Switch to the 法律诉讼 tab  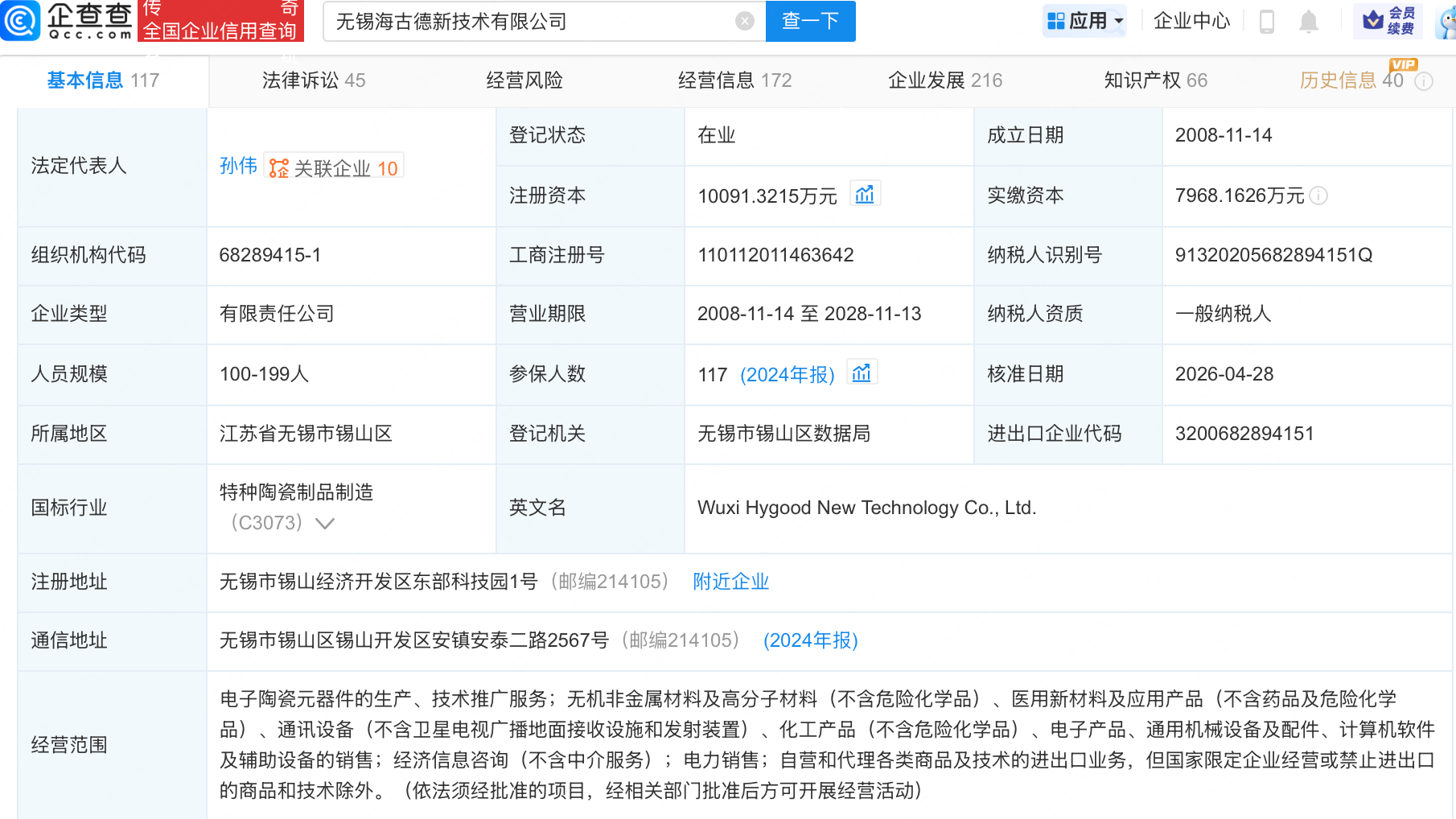tap(313, 80)
